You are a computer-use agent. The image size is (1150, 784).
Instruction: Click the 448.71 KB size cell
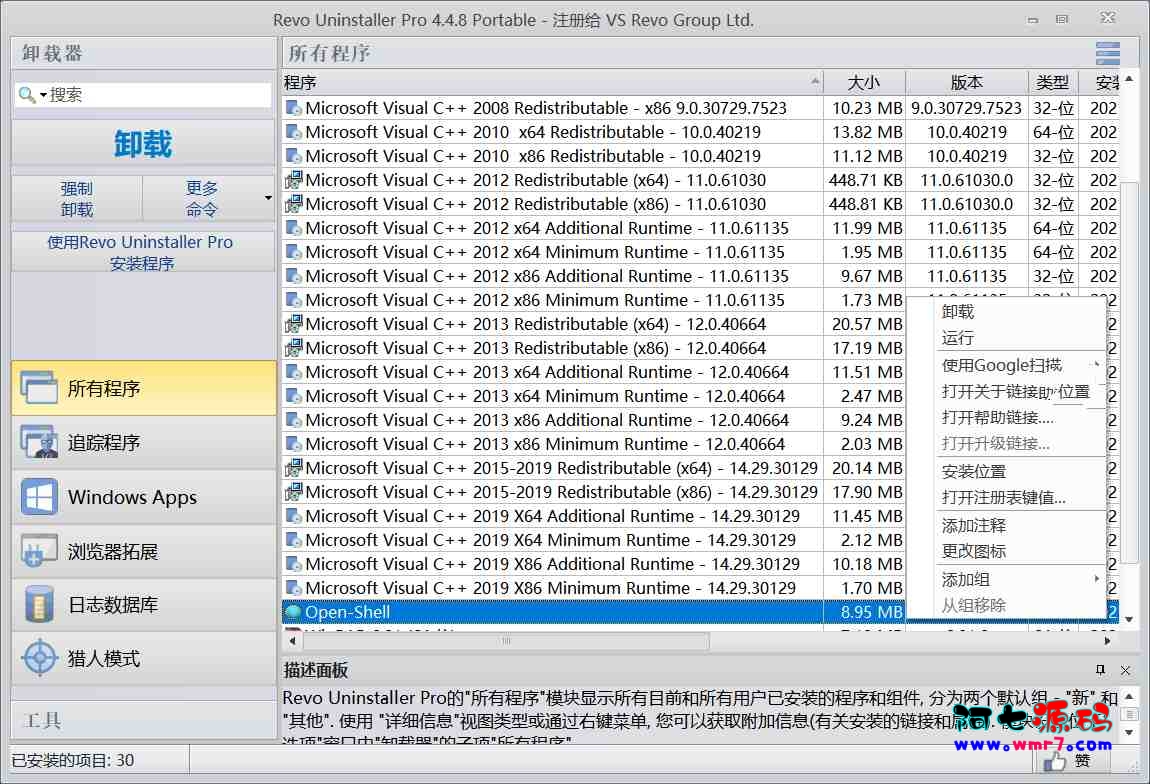click(865, 180)
